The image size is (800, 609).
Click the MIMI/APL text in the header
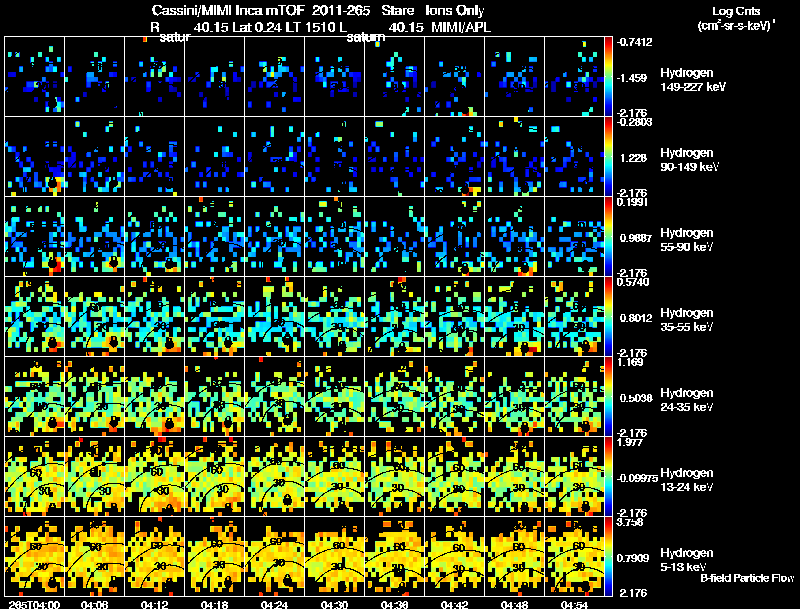pos(461,27)
